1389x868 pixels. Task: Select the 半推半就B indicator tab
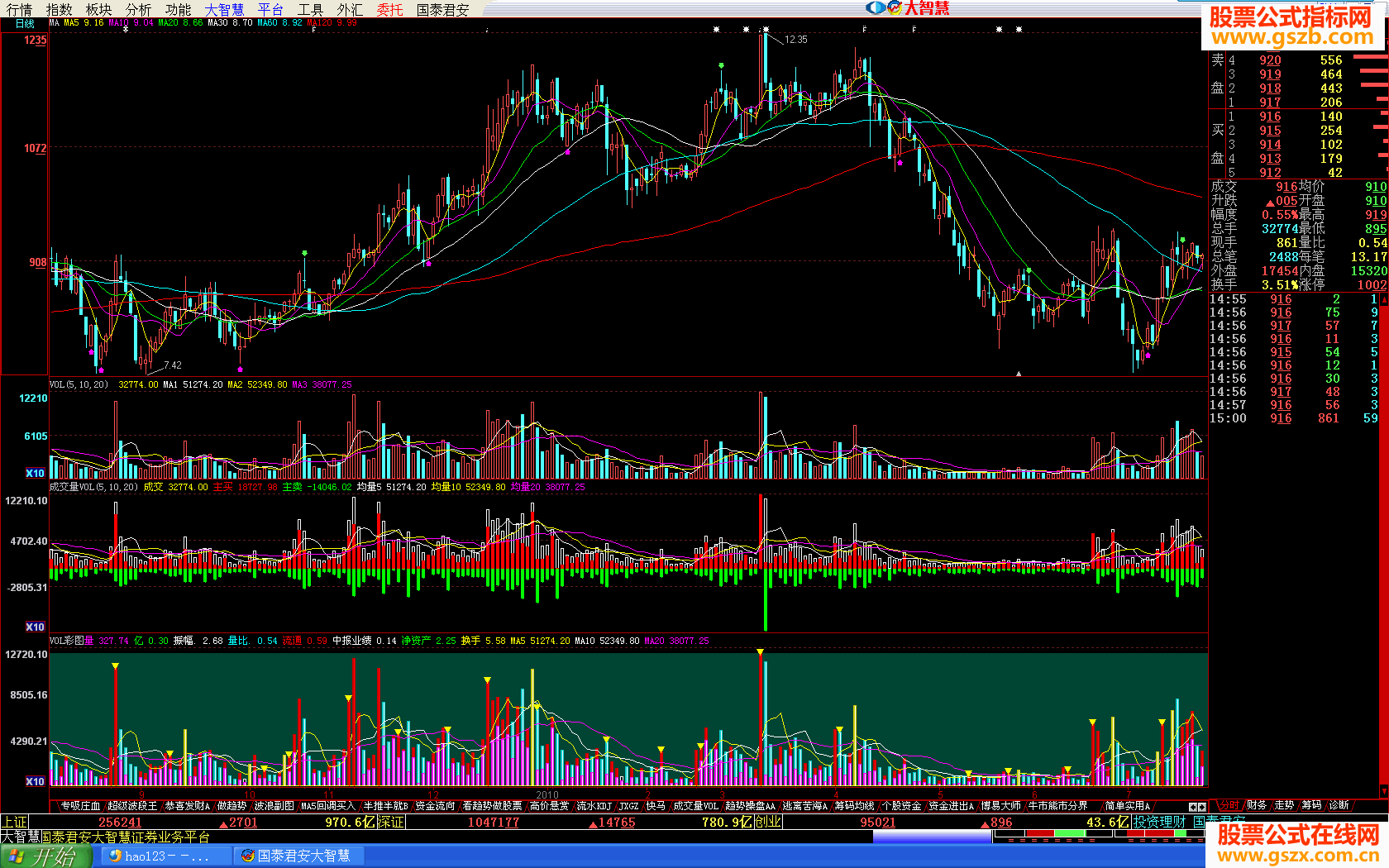[x=386, y=805]
